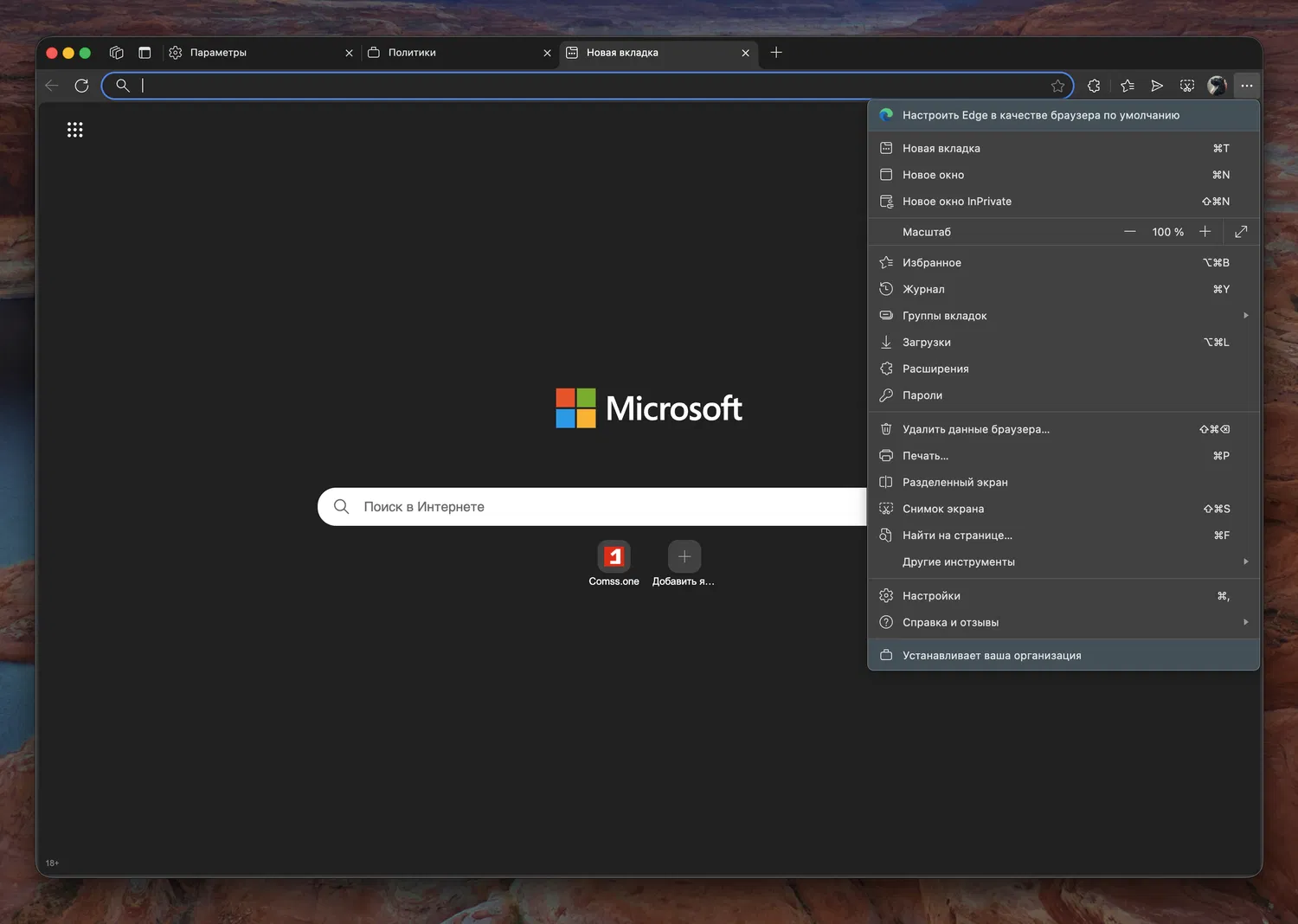
Task: Open Журнал from the menu
Action: pos(1063,289)
